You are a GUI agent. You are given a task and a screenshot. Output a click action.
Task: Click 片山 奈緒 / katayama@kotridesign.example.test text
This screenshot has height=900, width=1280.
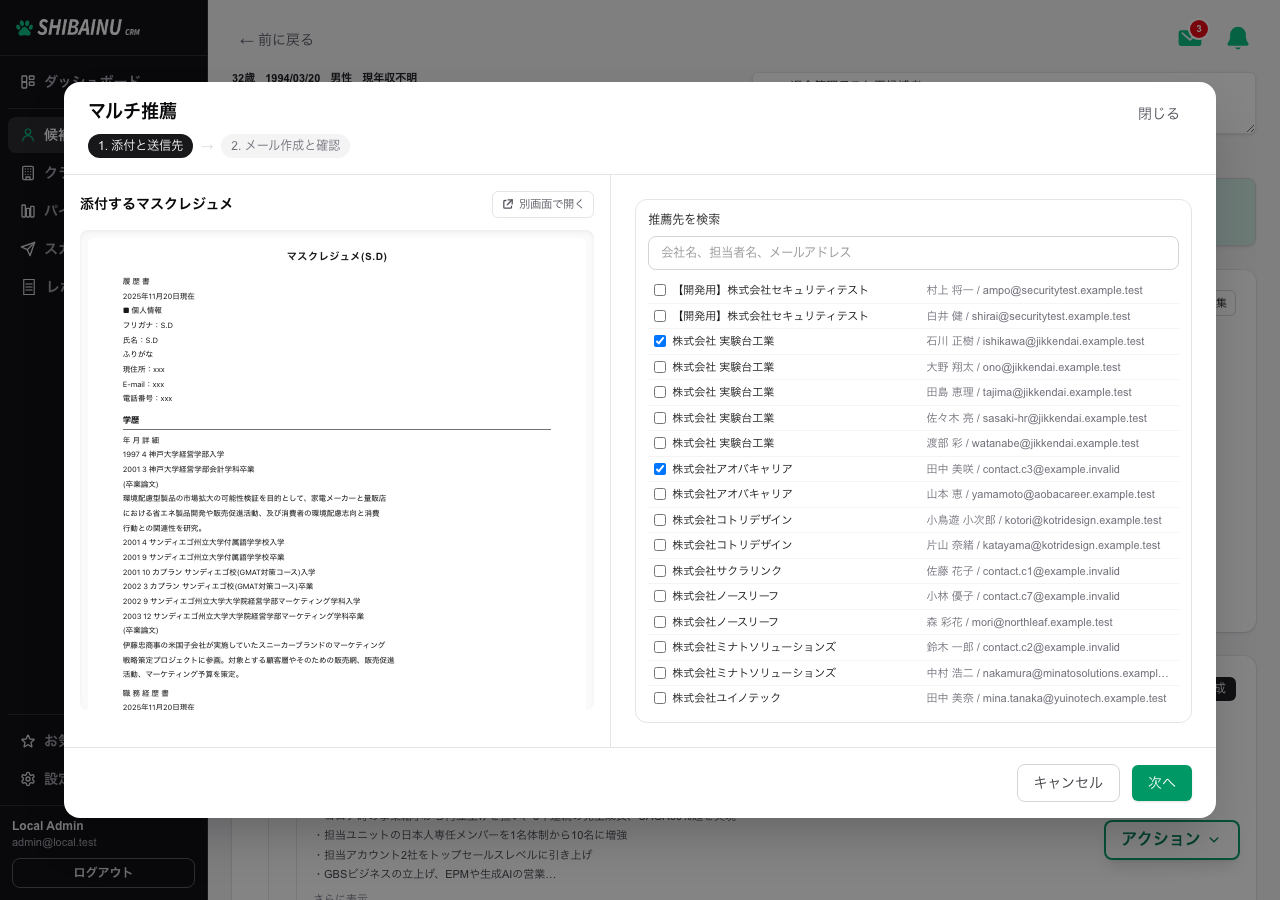point(1043,545)
